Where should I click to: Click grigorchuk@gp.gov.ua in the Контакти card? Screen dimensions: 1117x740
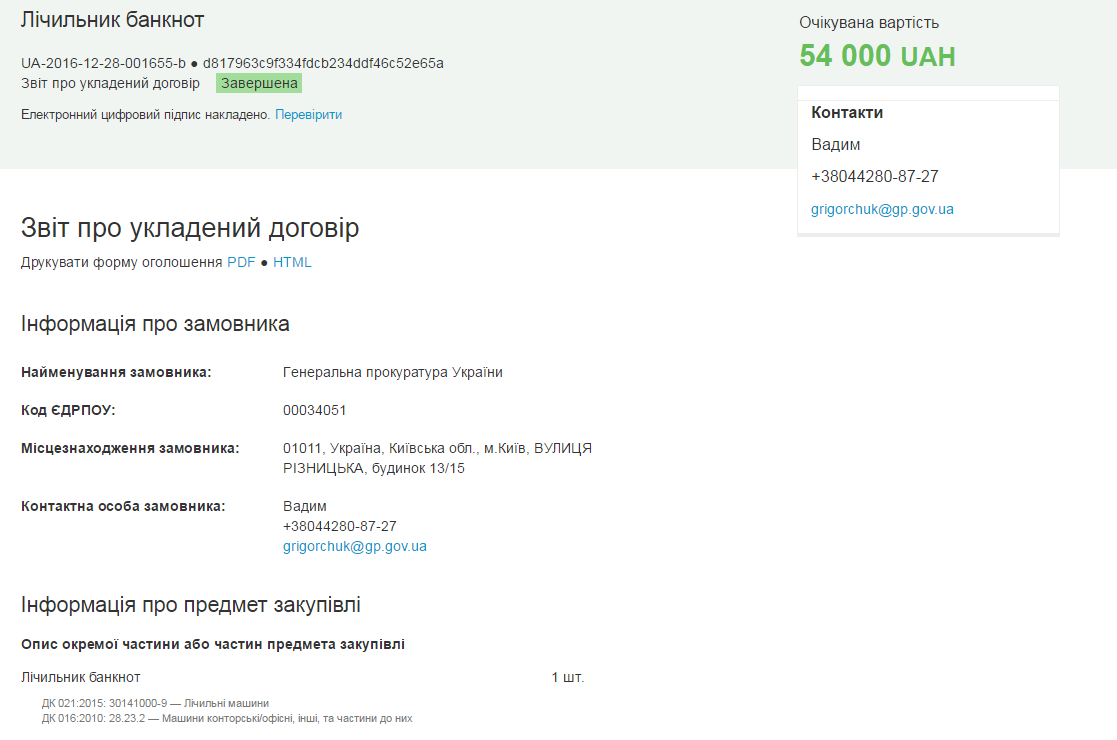point(882,209)
